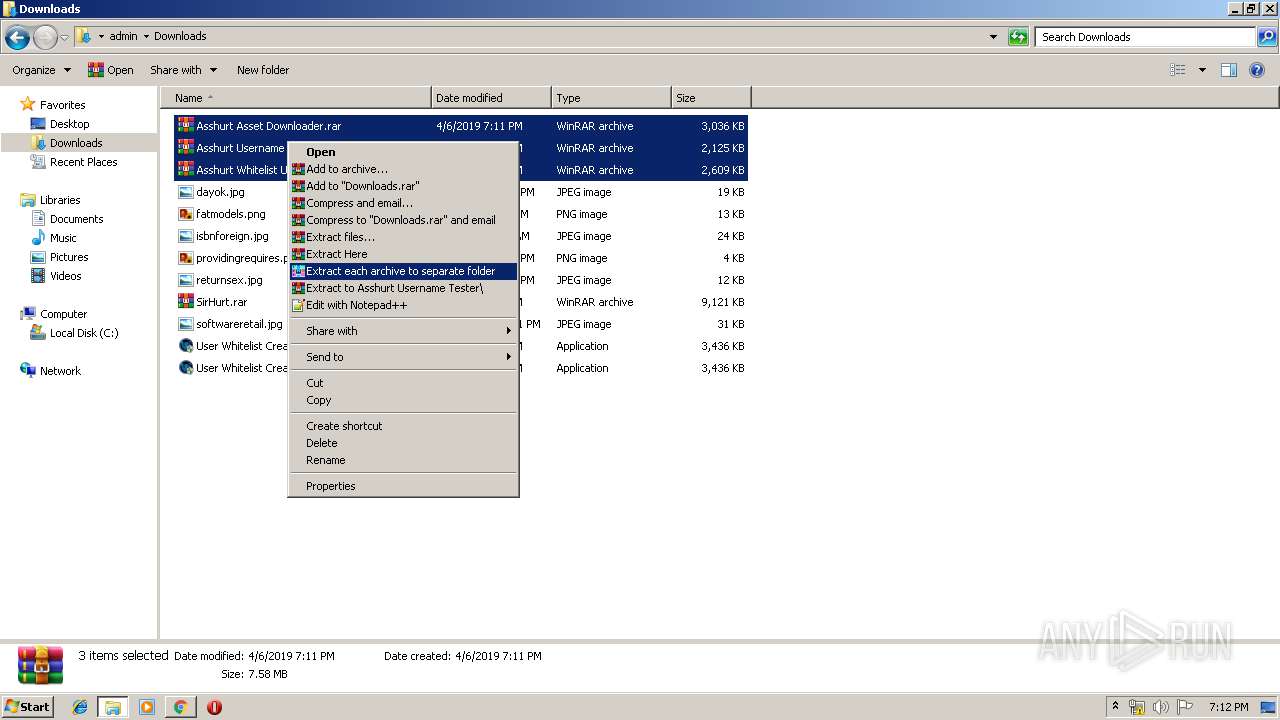Open the Music library

(63, 238)
